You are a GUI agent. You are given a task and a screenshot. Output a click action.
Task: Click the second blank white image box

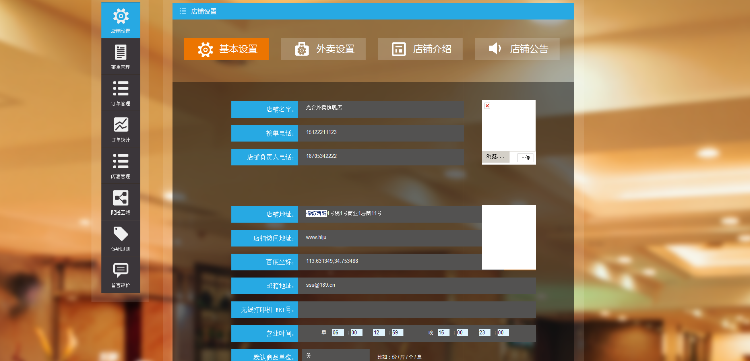tap(509, 237)
